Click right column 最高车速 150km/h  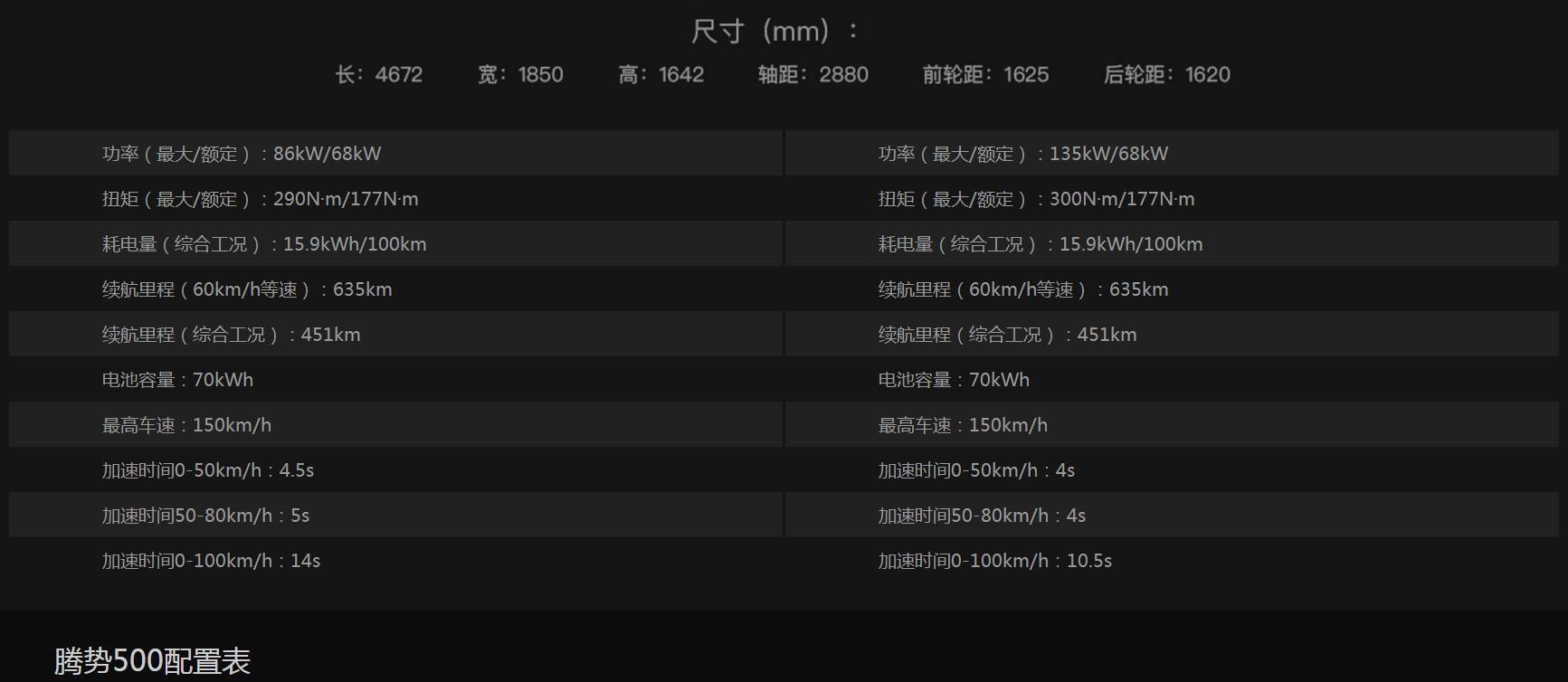1172,424
